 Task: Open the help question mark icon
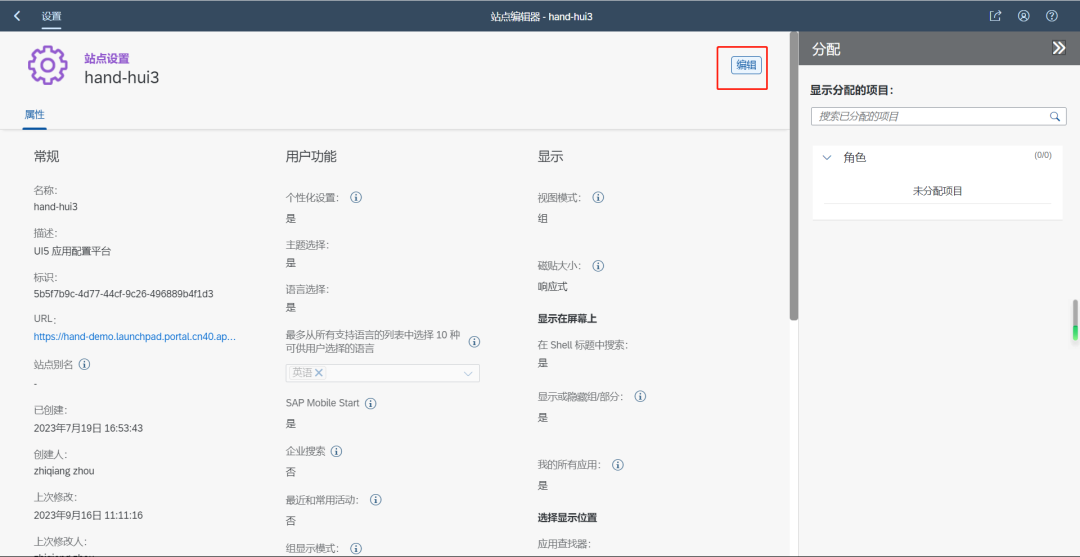1052,16
